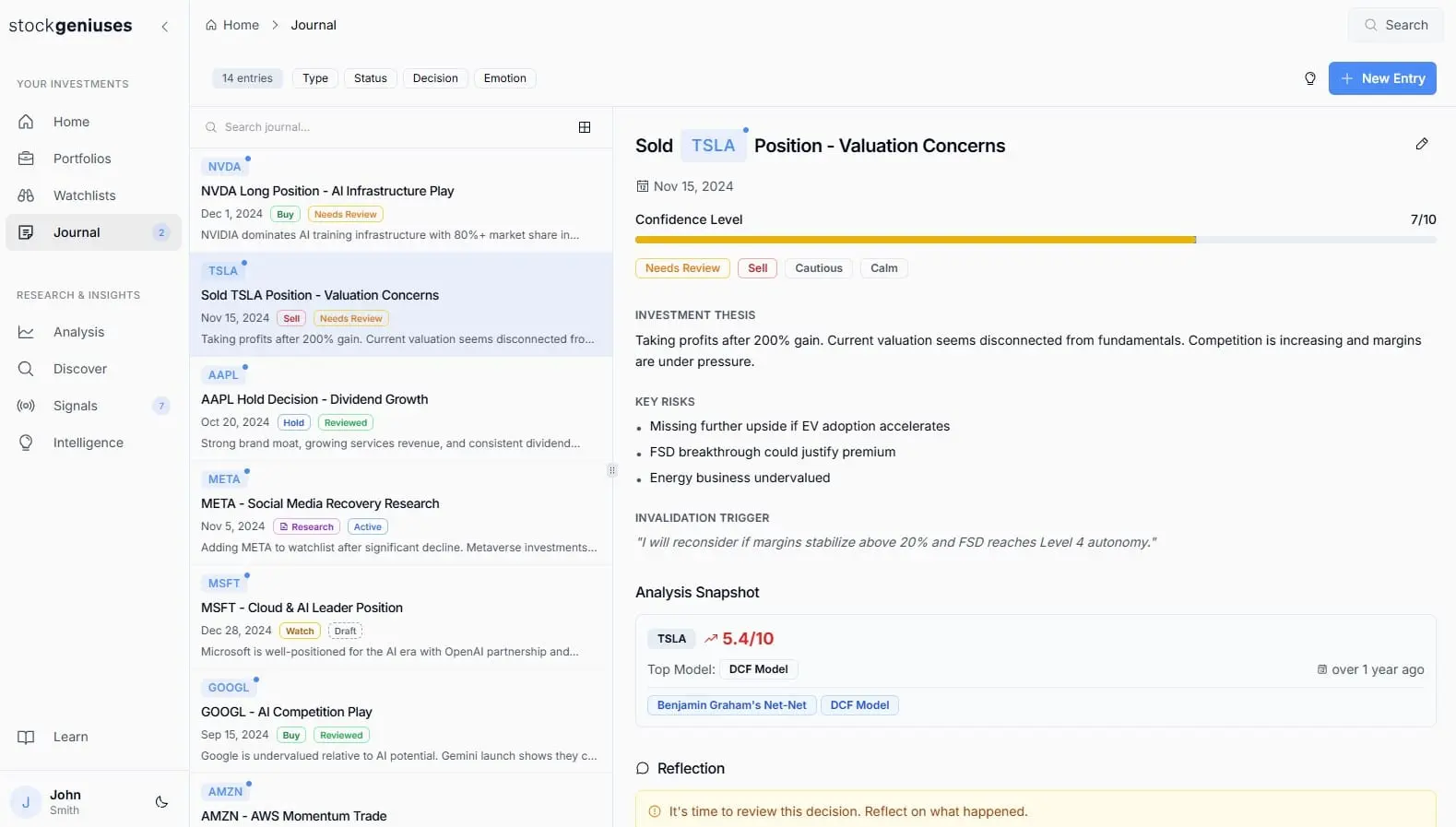Click the Calm emotion tag

coord(884,268)
